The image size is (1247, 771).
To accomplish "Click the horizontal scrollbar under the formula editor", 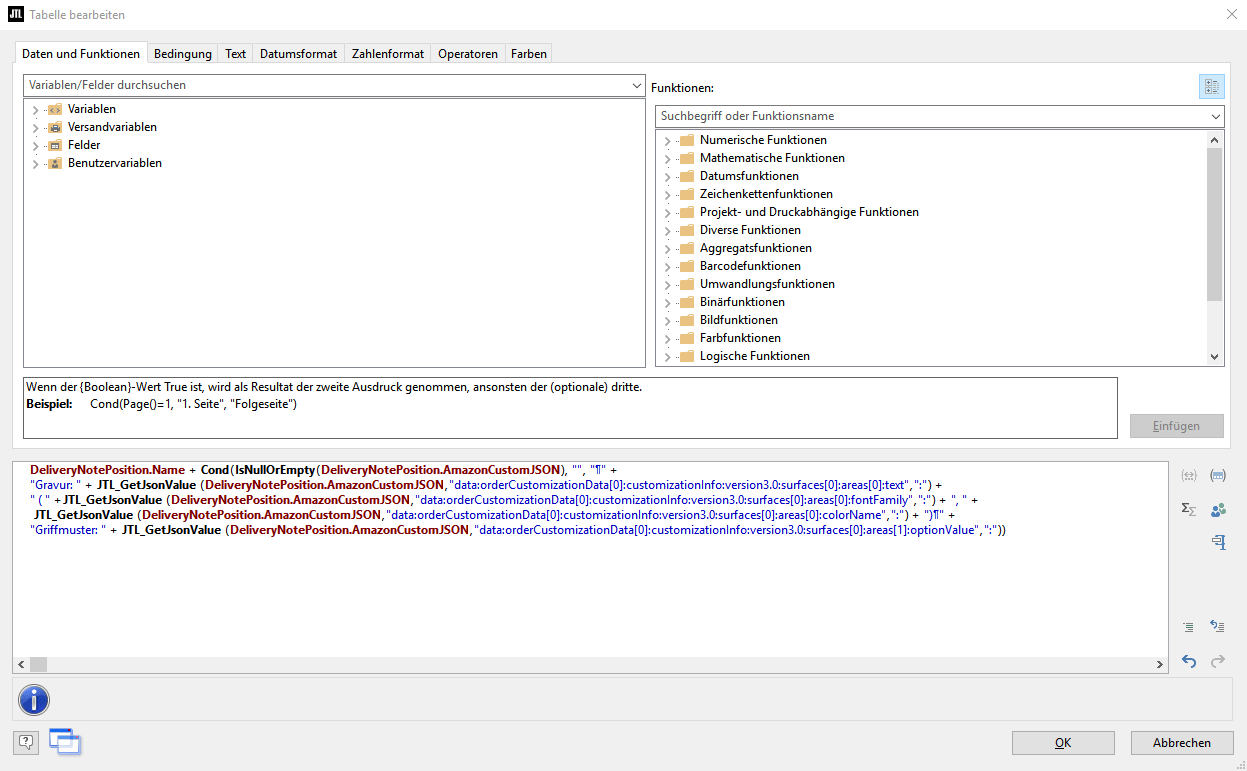I will pyautogui.click(x=590, y=665).
